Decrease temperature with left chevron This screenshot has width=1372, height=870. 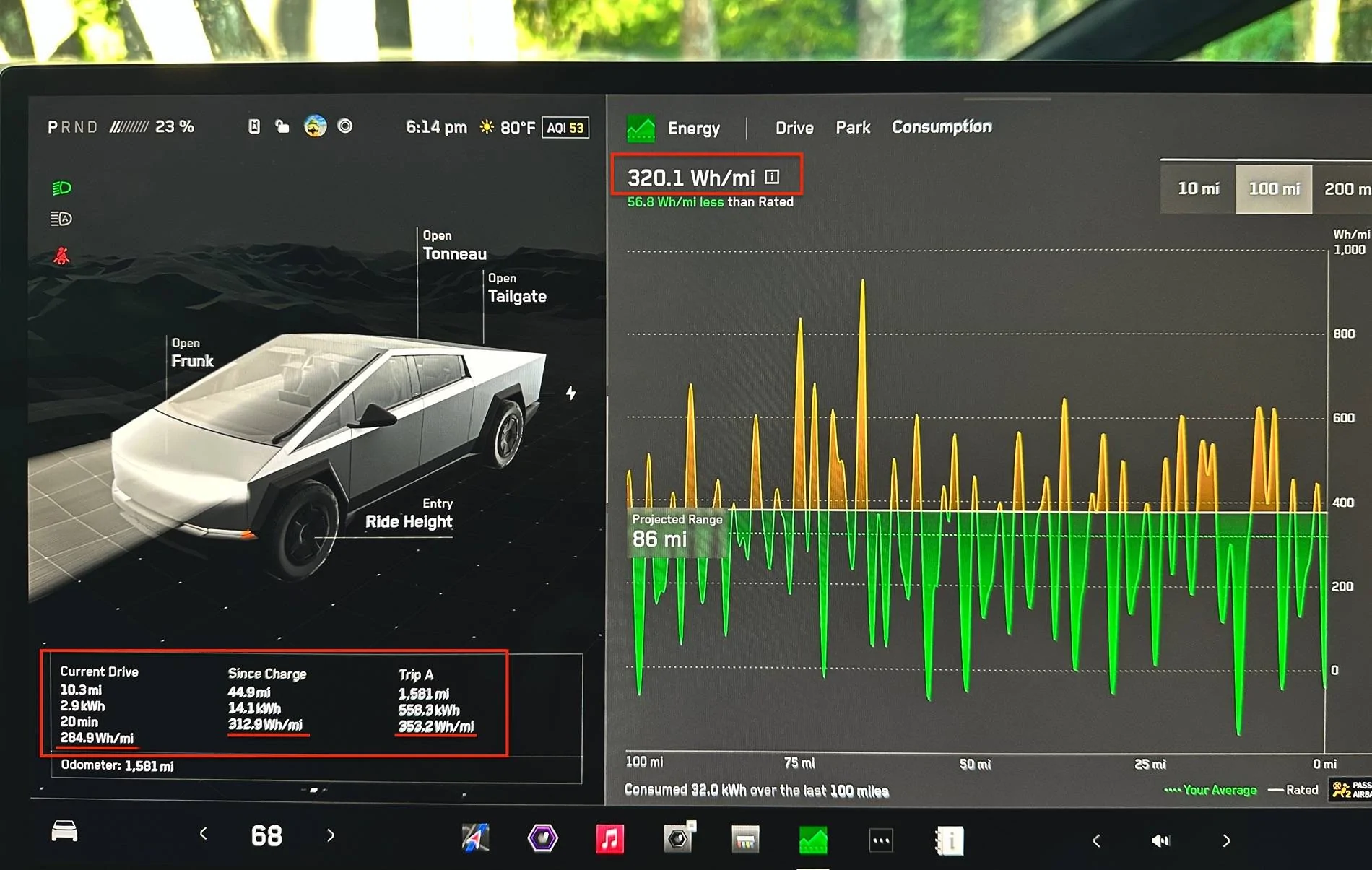[x=204, y=834]
